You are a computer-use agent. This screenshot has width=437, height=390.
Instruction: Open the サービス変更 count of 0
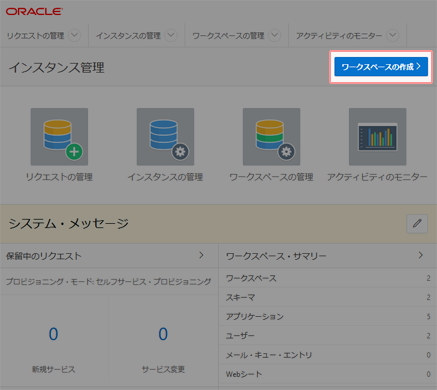(x=163, y=334)
